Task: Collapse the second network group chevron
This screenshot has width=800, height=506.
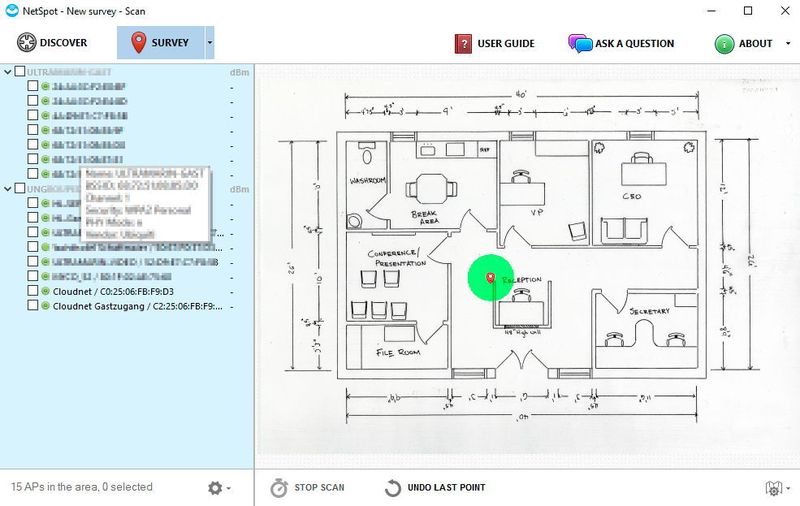Action: pos(7,189)
